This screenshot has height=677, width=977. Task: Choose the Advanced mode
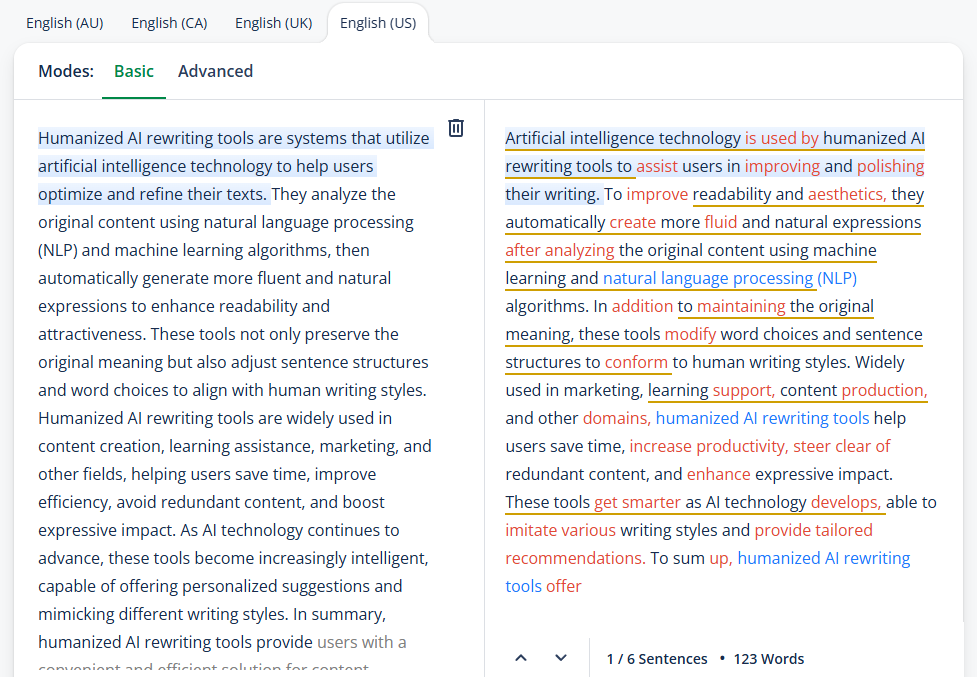pyautogui.click(x=215, y=71)
